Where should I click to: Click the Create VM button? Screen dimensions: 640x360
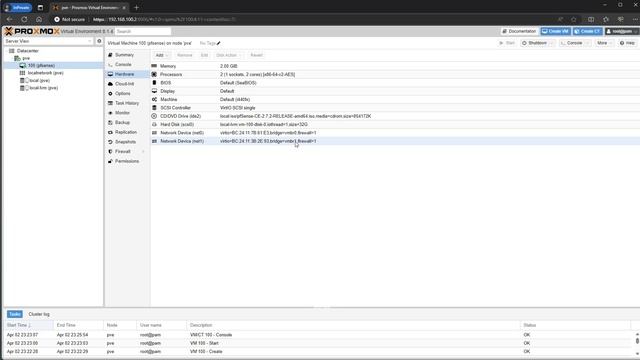[x=555, y=31]
